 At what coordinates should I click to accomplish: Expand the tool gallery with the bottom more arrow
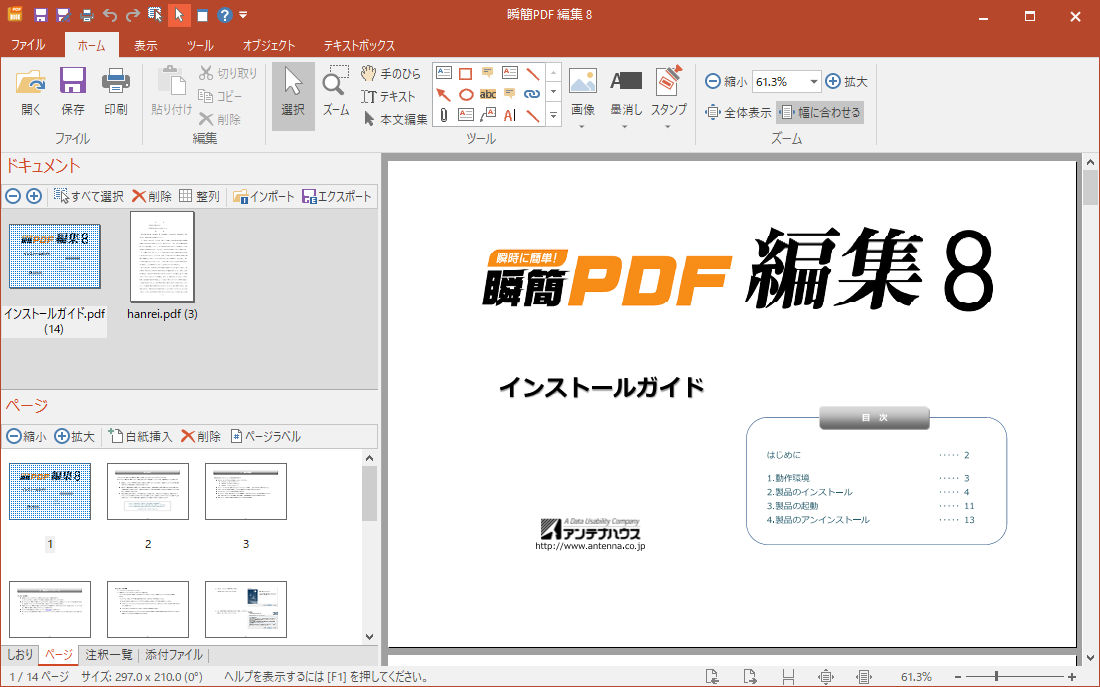click(554, 115)
